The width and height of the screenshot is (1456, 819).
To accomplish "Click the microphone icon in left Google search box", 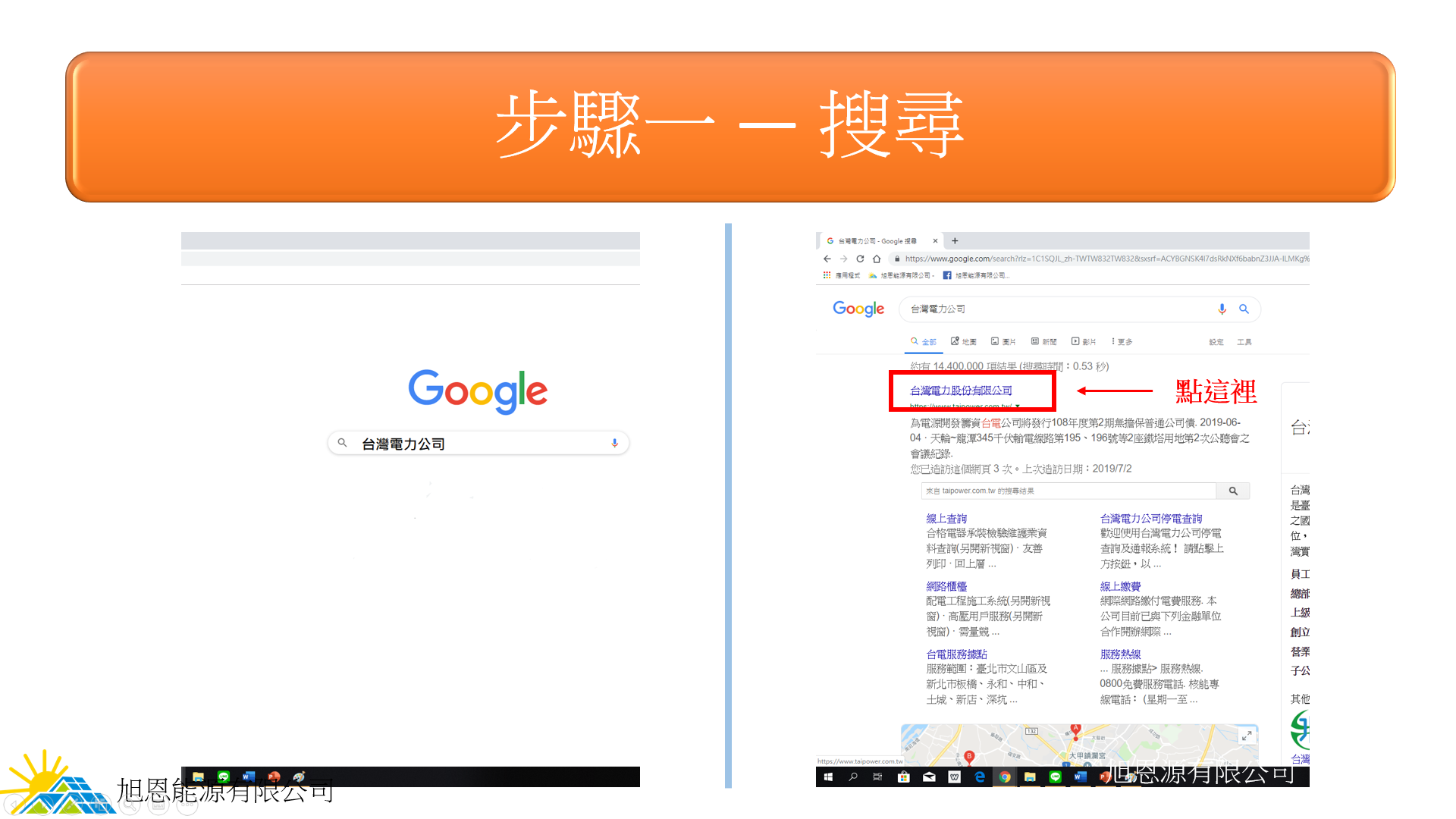I will coord(615,443).
